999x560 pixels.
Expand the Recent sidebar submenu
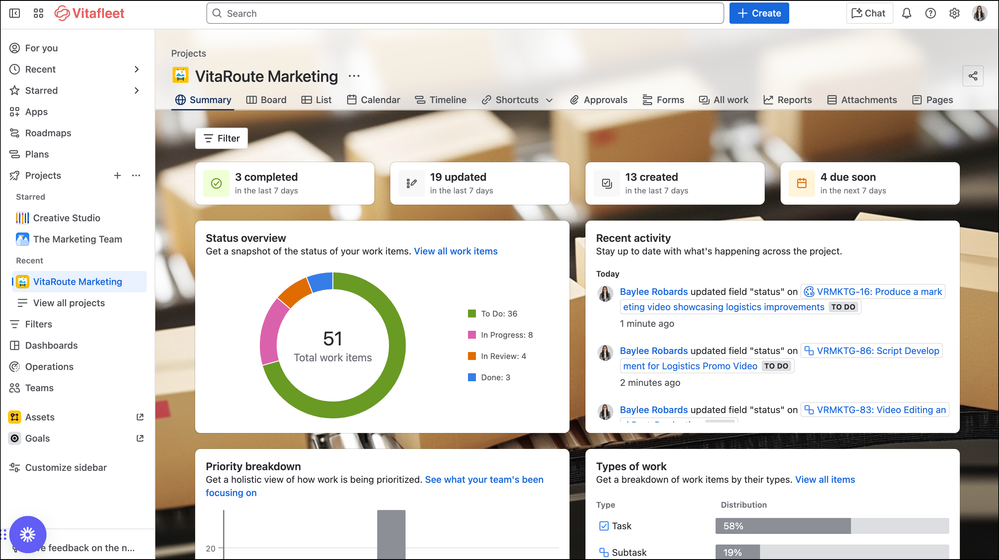tap(136, 69)
